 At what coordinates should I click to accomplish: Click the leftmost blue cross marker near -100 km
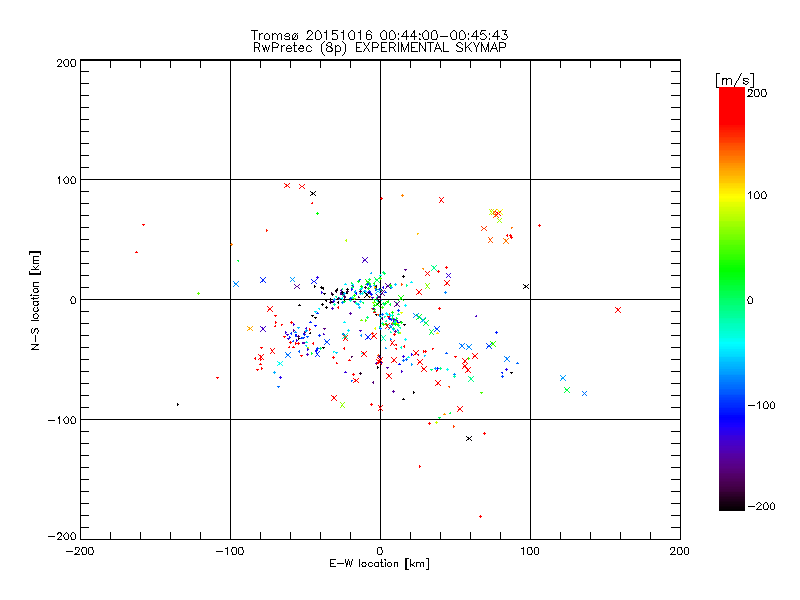pyautogui.click(x=236, y=284)
